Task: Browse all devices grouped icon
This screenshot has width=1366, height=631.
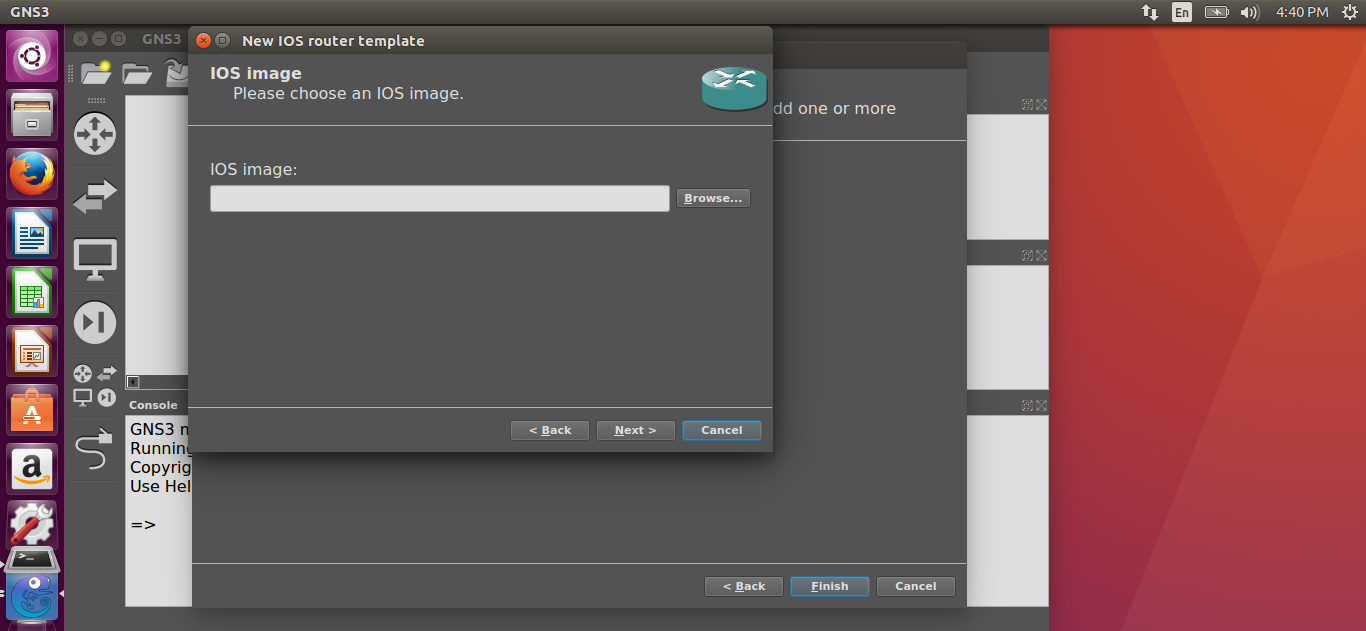Action: (x=95, y=385)
